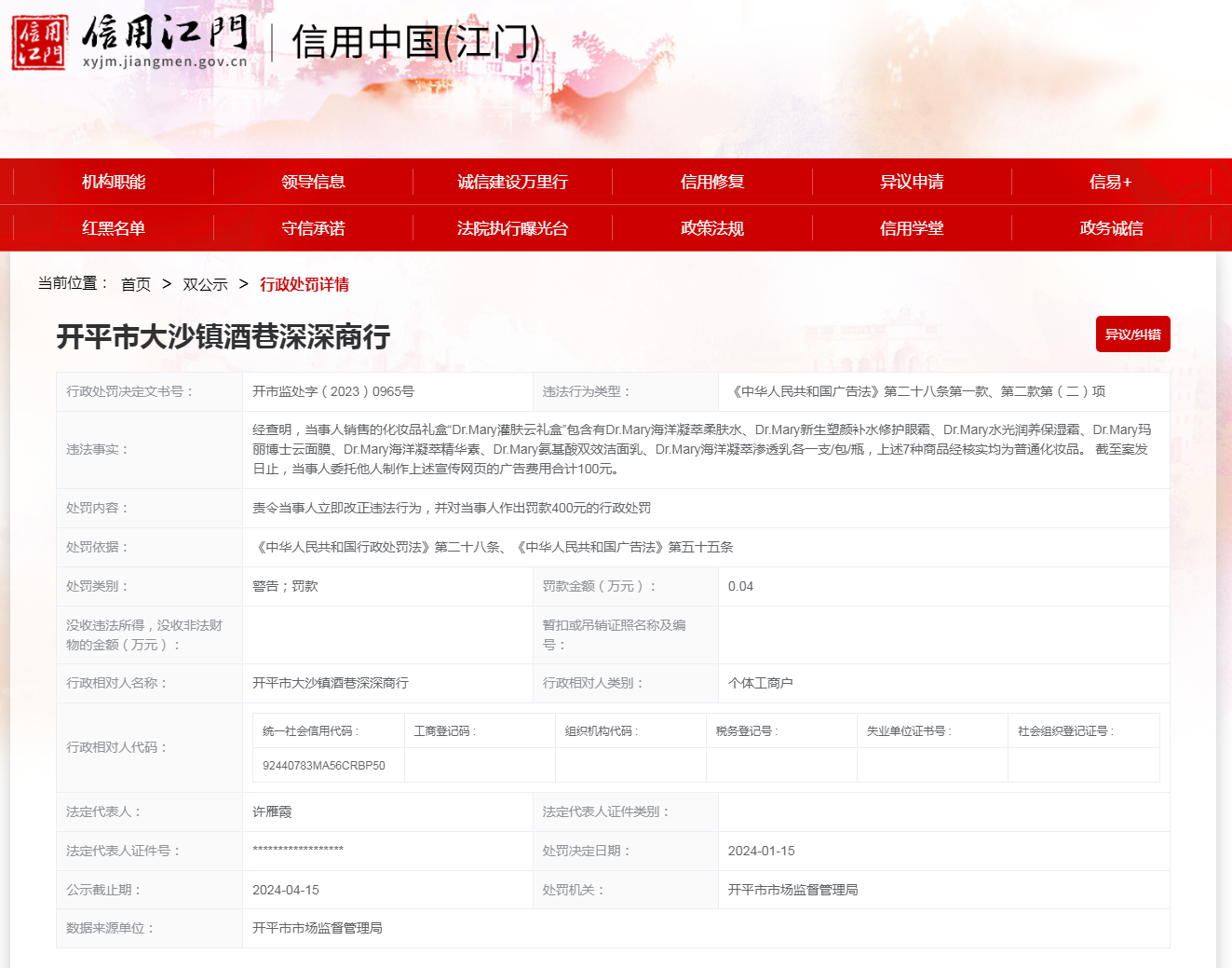The width and height of the screenshot is (1232, 968).
Task: Select document number 开市监处字(2023)0965号
Action: pos(333,391)
